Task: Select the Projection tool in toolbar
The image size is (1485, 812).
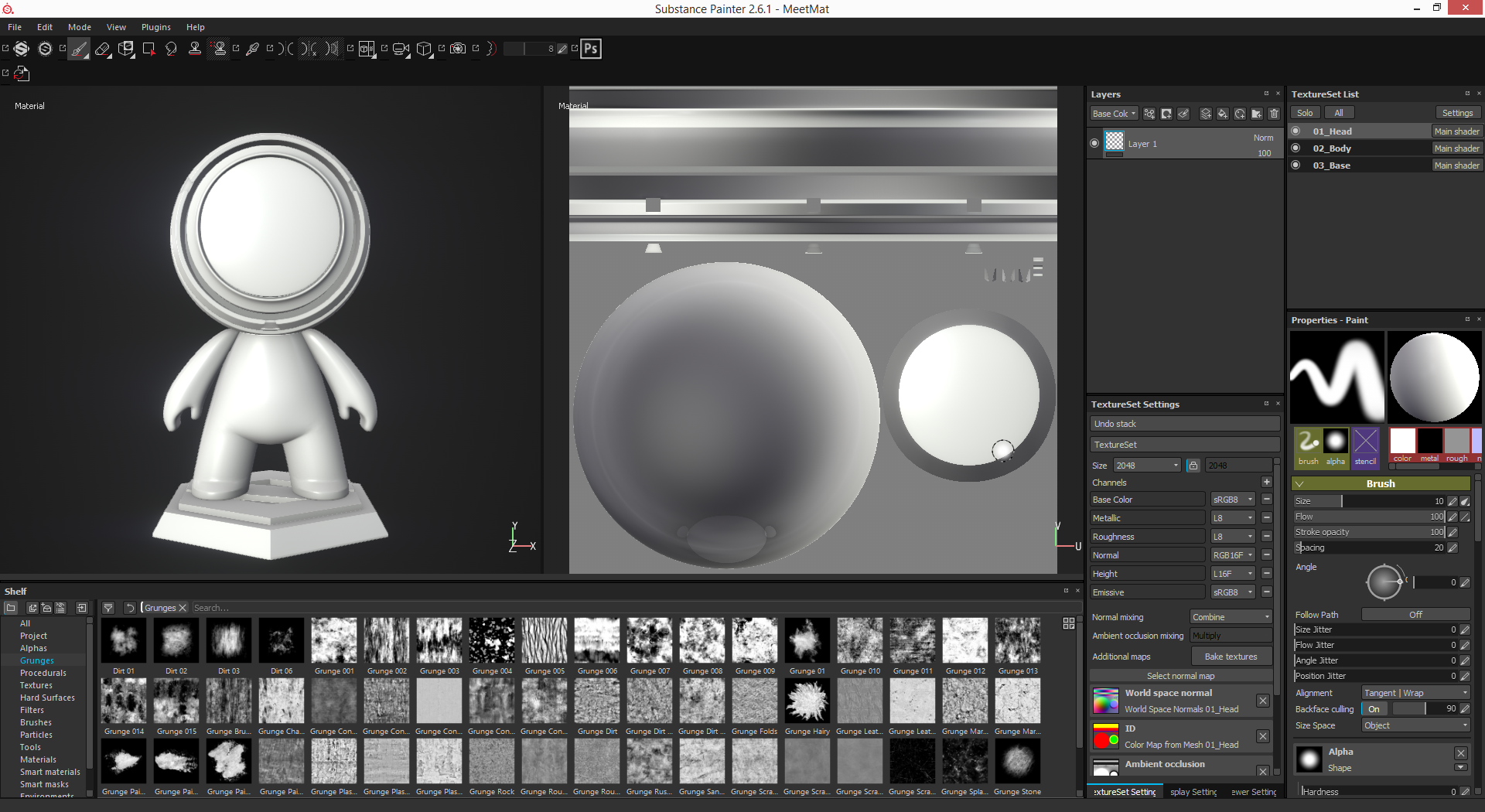Action: (x=126, y=49)
